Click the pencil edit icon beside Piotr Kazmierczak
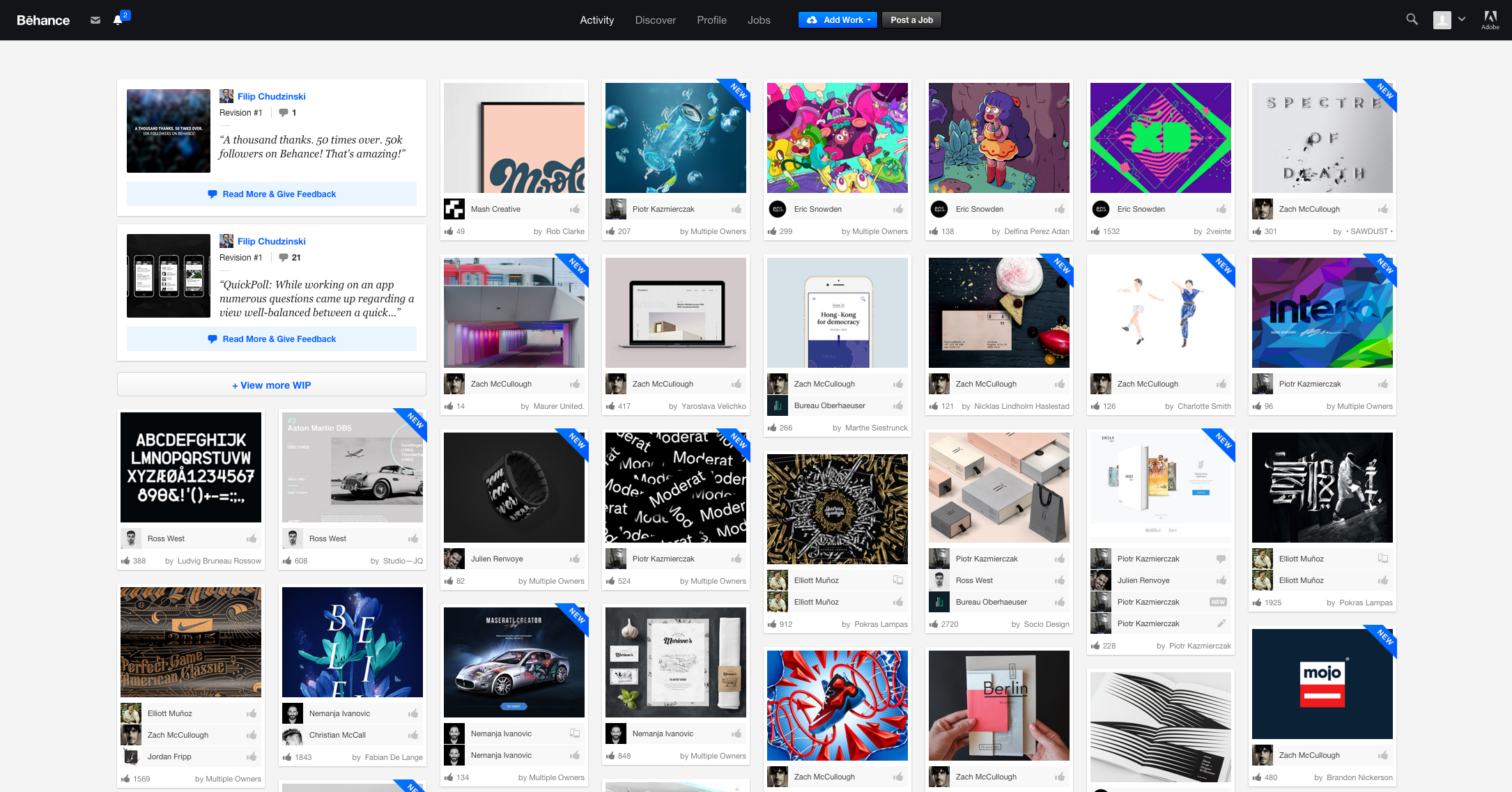This screenshot has width=1512, height=792. click(1221, 623)
